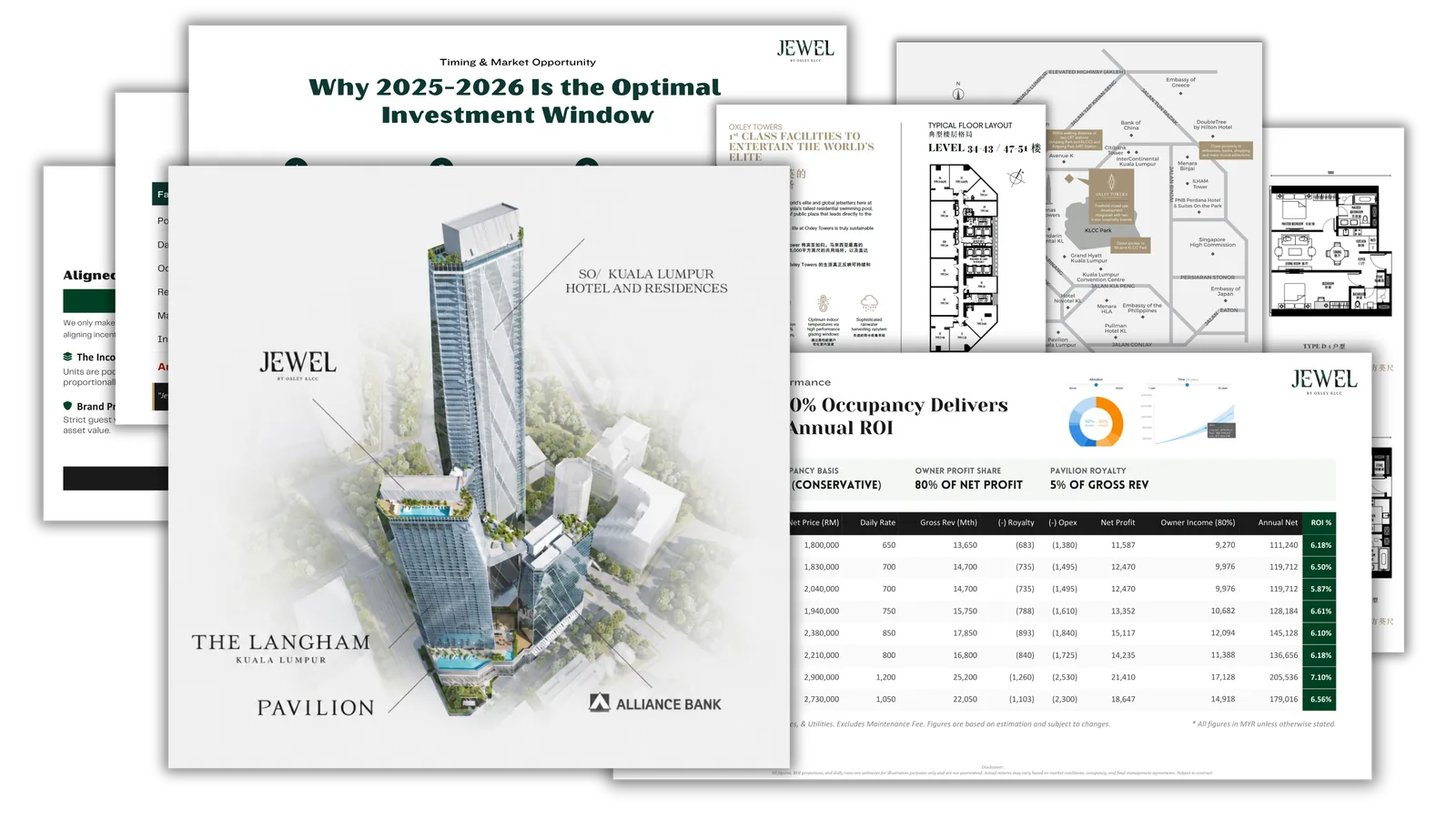This screenshot has width=1456, height=819.
Task: Click 'Embassy of Japan' on the map
Action: 1225,291
